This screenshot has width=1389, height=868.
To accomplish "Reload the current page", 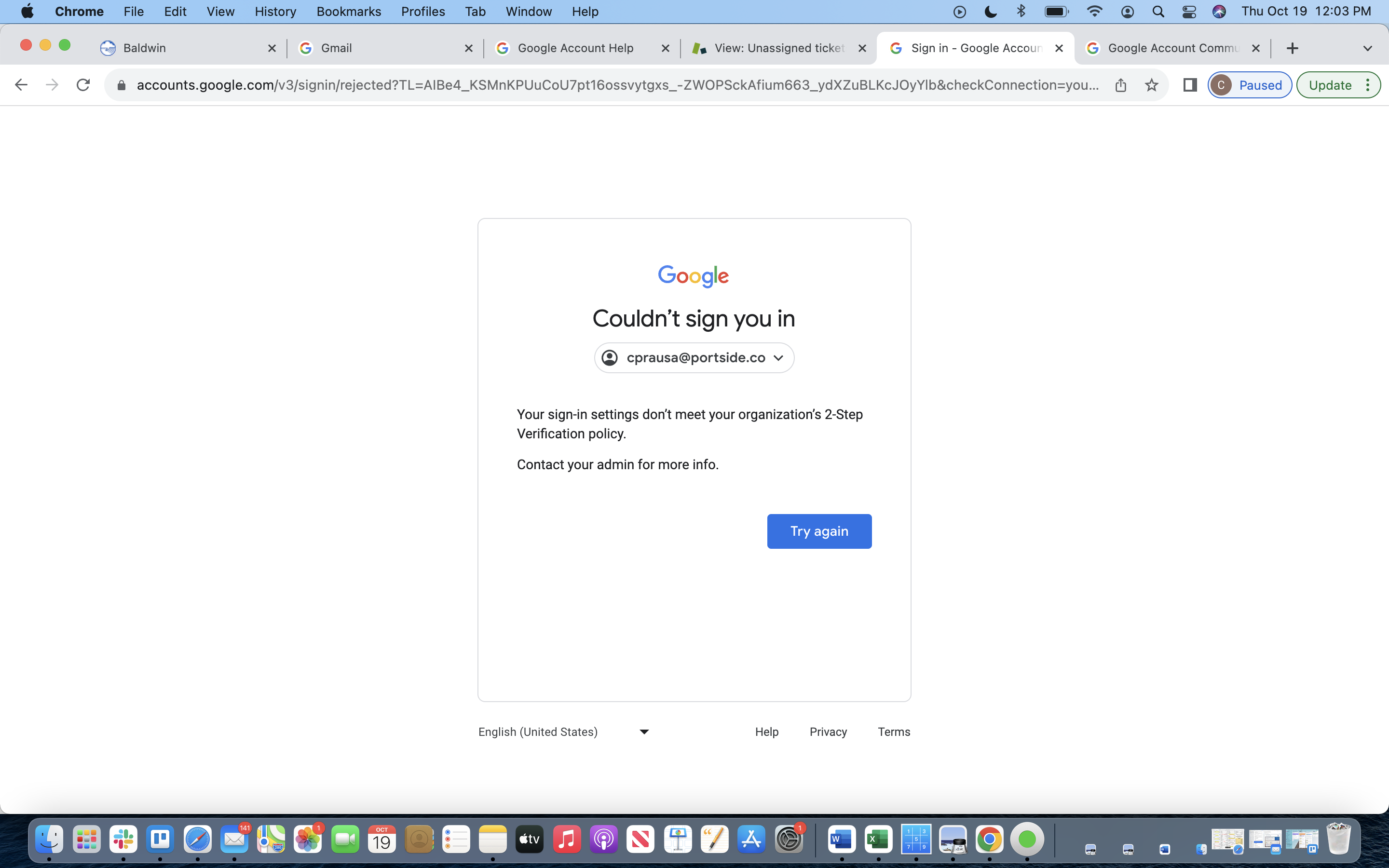I will point(83,85).
